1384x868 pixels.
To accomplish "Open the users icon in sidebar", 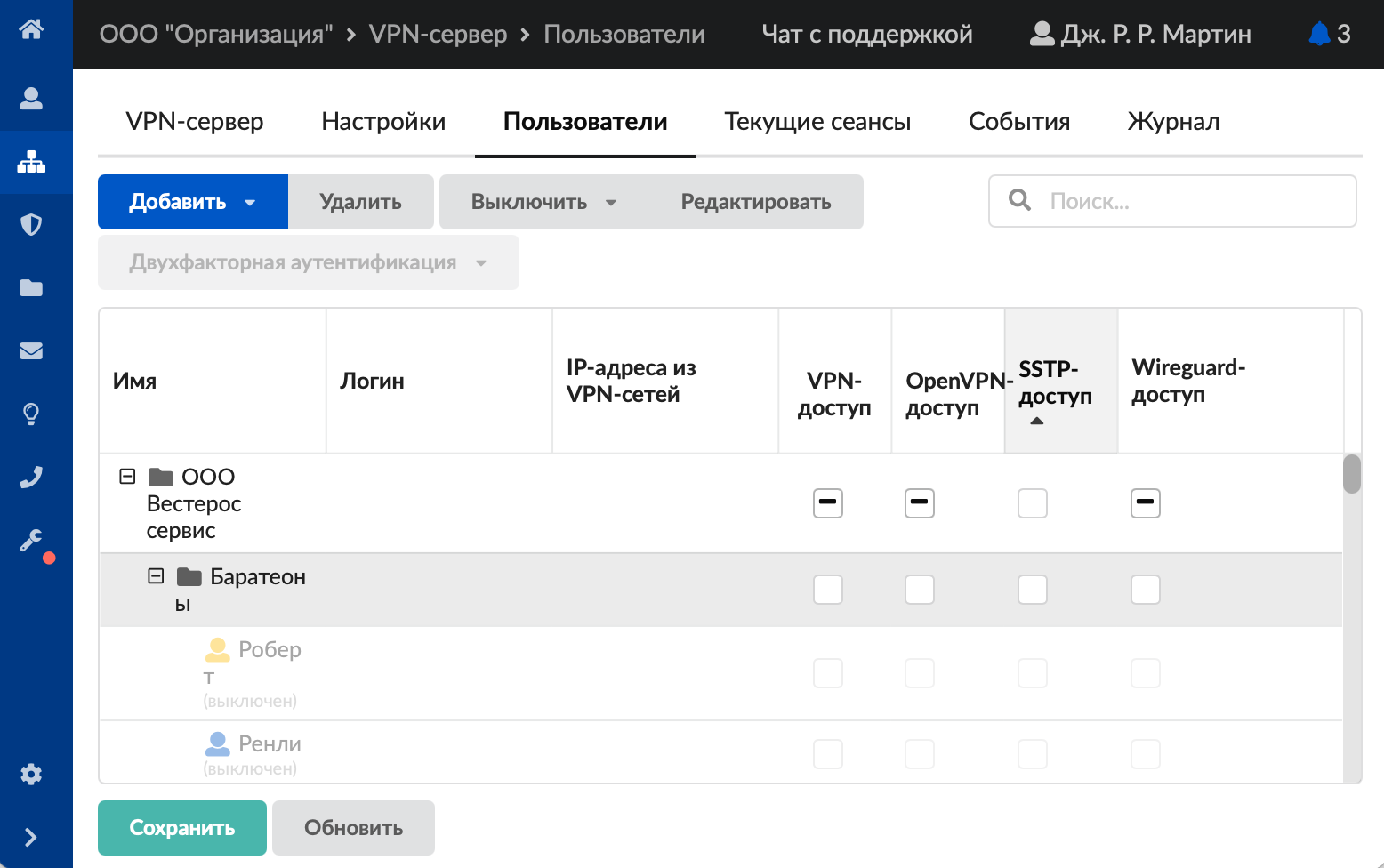I will 31,98.
